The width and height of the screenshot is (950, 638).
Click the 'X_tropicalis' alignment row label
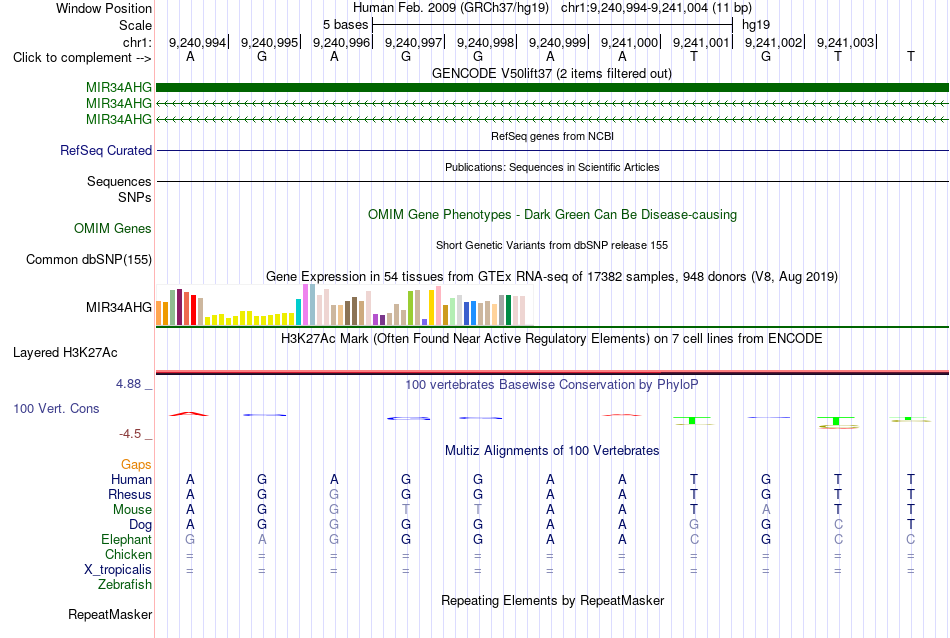118,570
